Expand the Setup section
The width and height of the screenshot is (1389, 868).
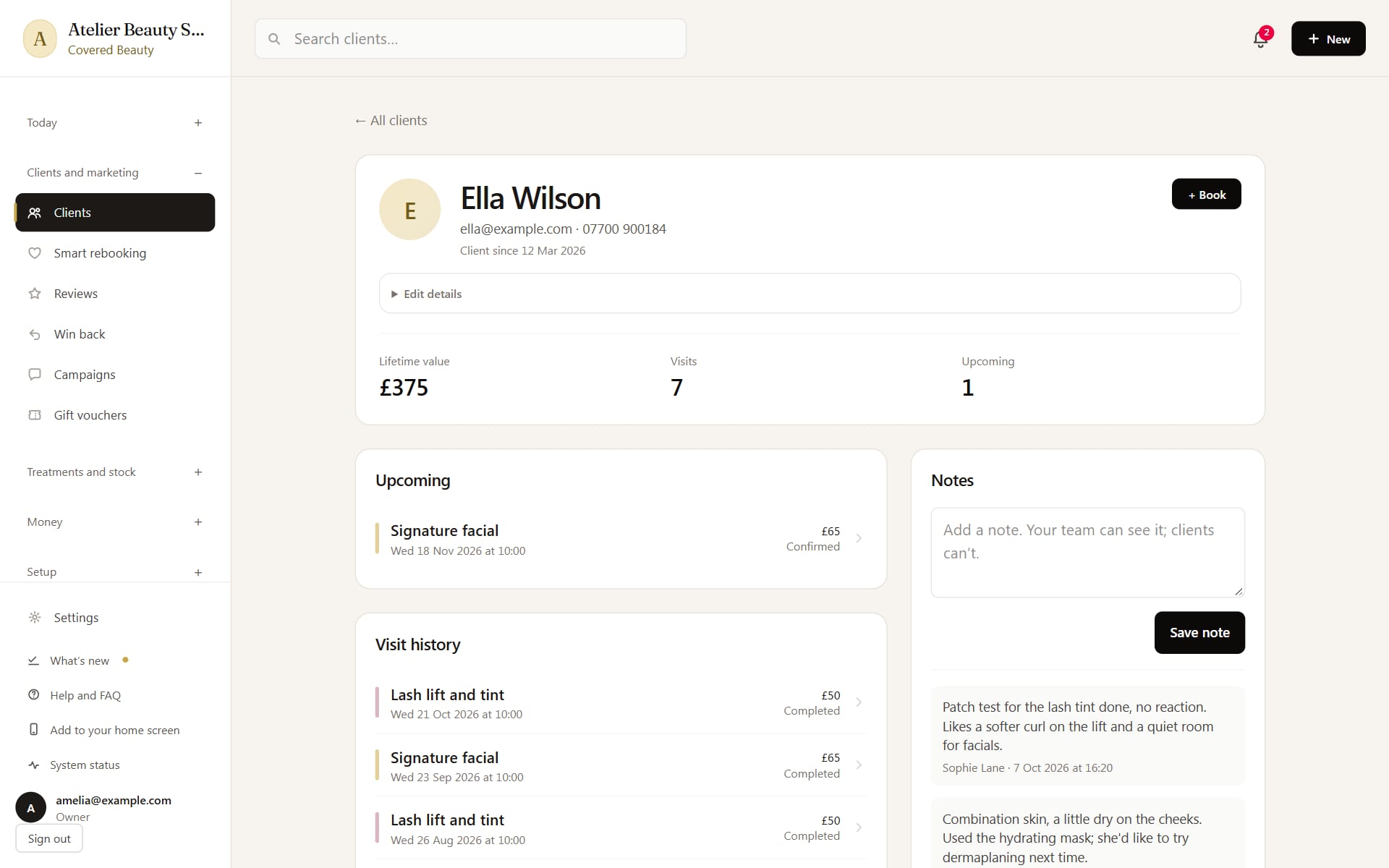[198, 572]
